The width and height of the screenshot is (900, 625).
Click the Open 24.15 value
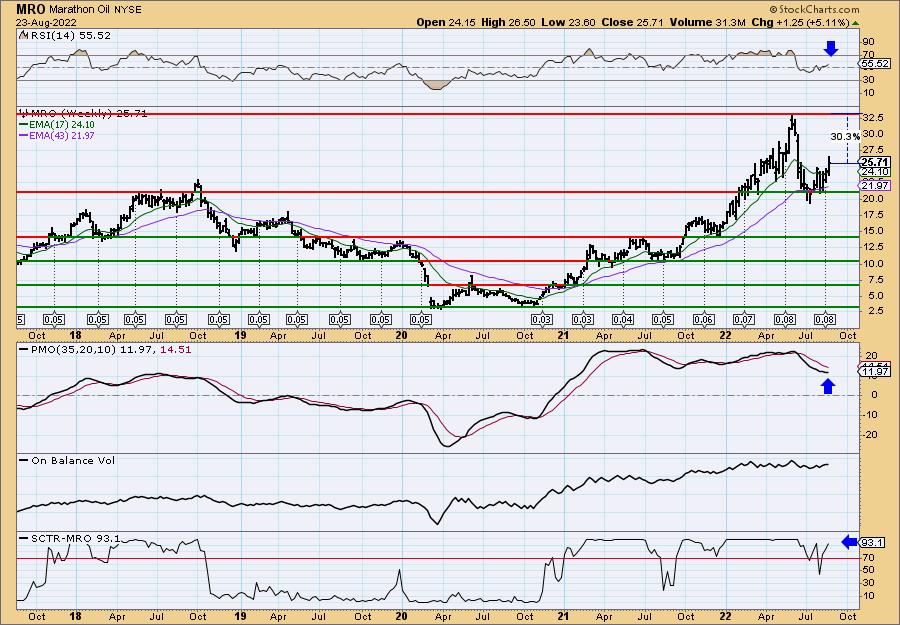click(x=445, y=22)
